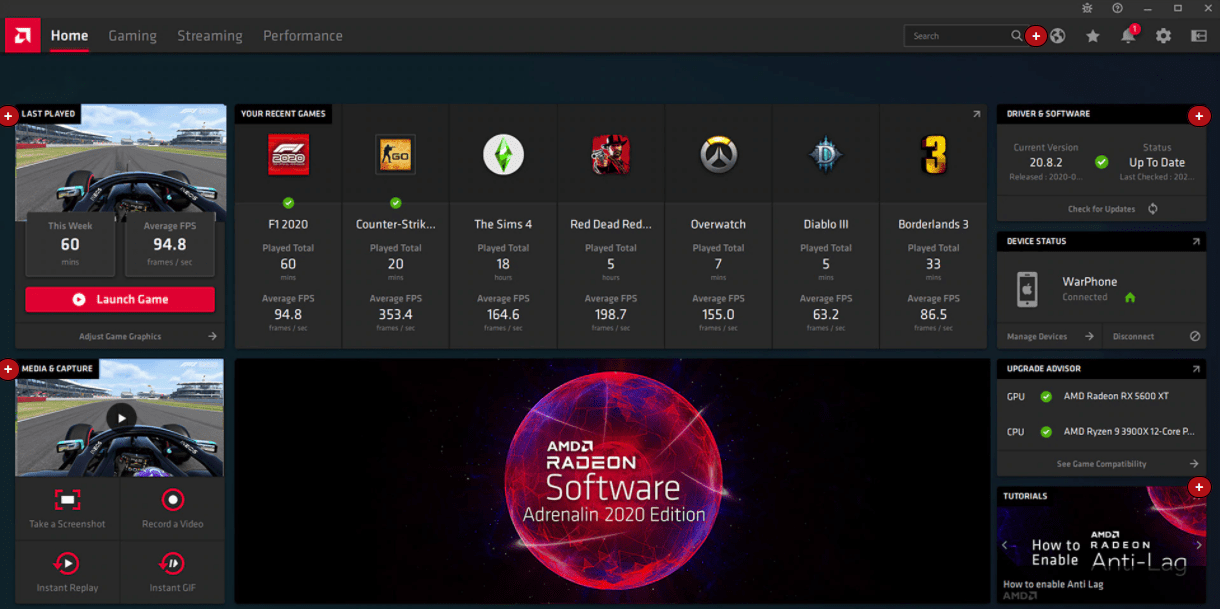Click the Adjust Game Graphics link

pyautogui.click(x=120, y=337)
